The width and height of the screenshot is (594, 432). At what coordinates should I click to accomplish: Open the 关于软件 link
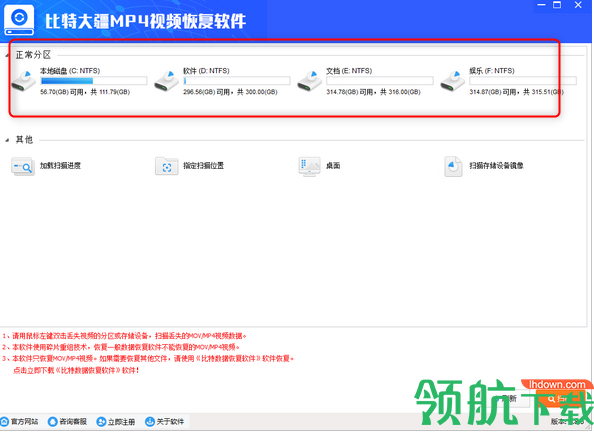click(170, 421)
